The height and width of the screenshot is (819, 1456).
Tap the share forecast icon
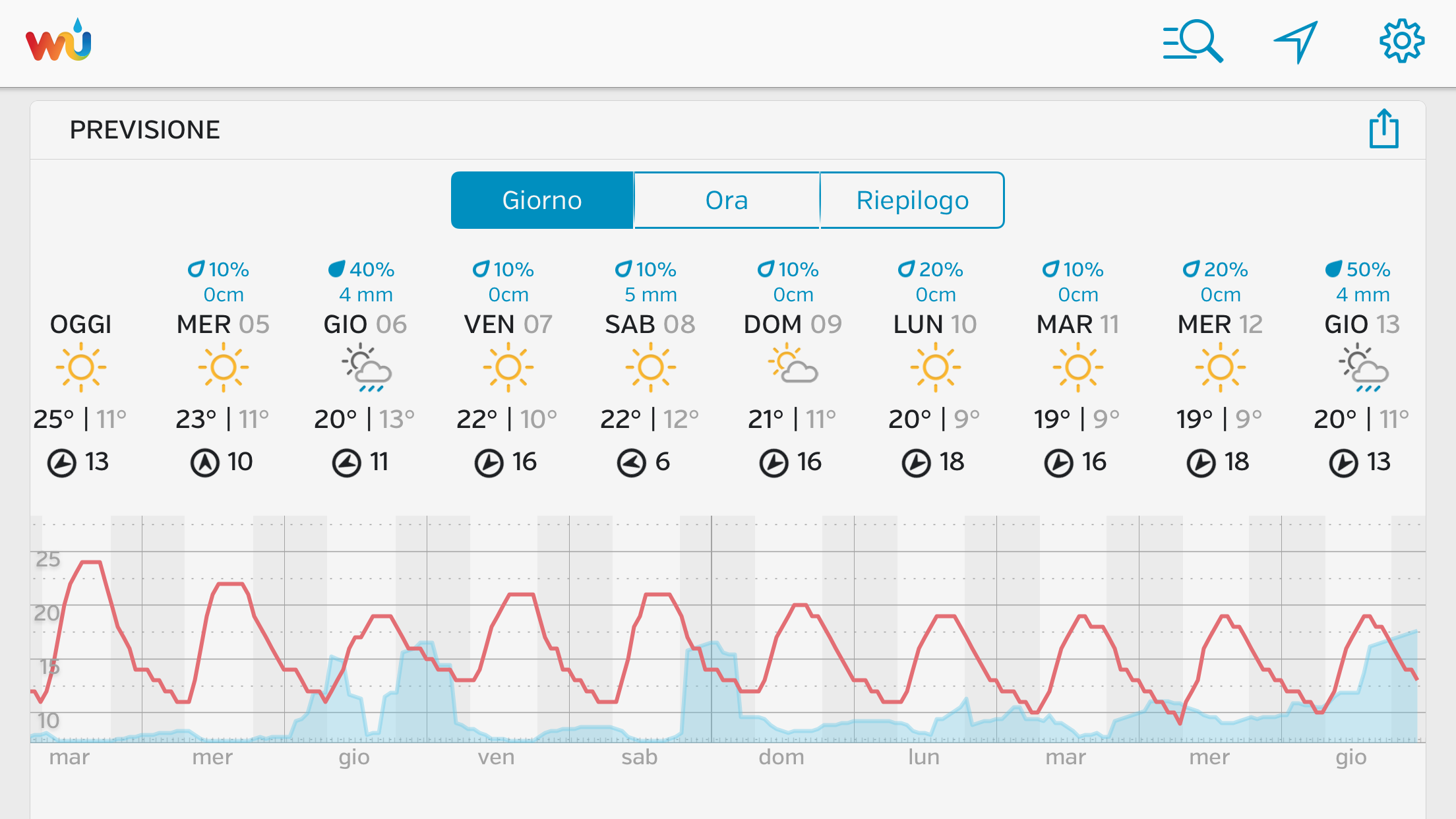[x=1383, y=129]
